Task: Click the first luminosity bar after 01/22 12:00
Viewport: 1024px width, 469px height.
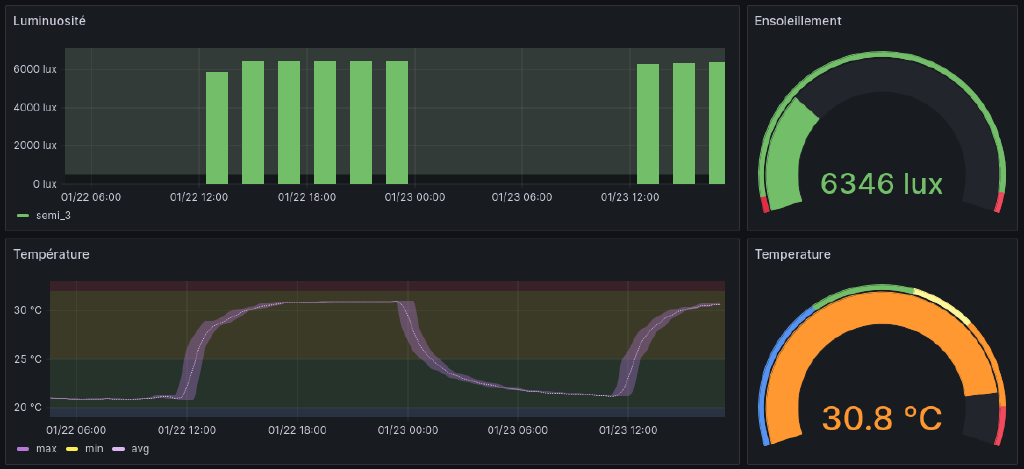Action: point(217,128)
